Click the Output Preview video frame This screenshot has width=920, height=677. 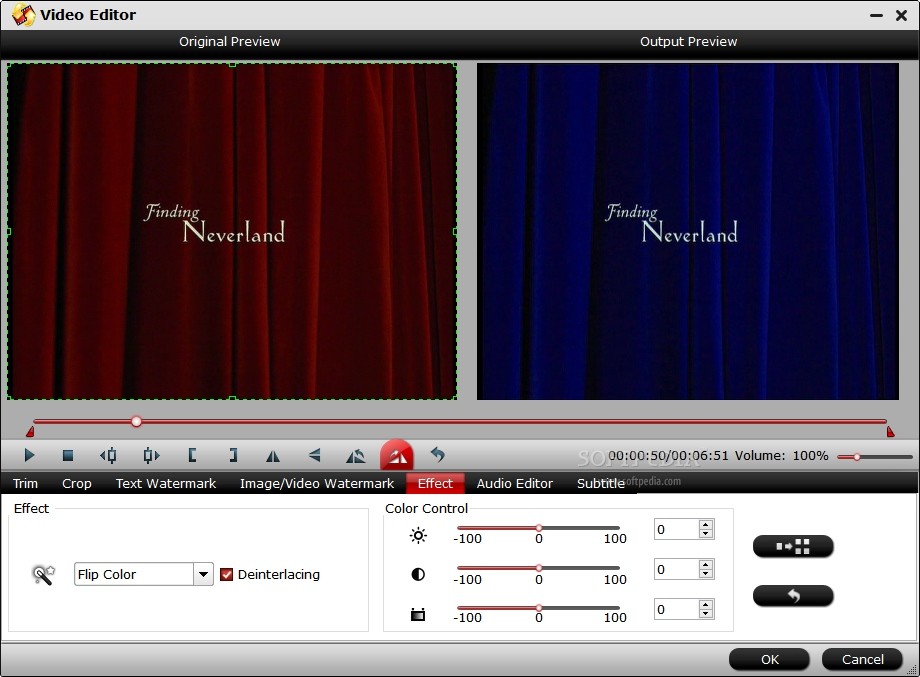[x=688, y=232]
